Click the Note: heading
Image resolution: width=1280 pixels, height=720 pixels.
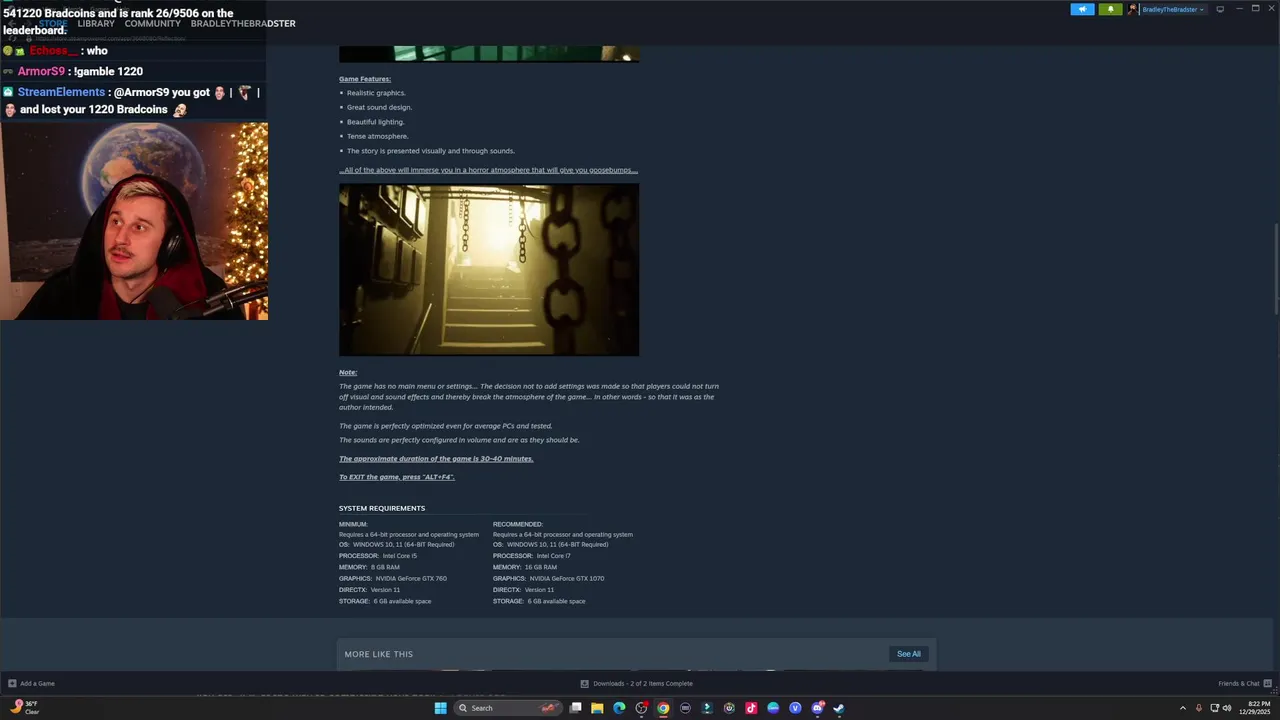coord(348,372)
